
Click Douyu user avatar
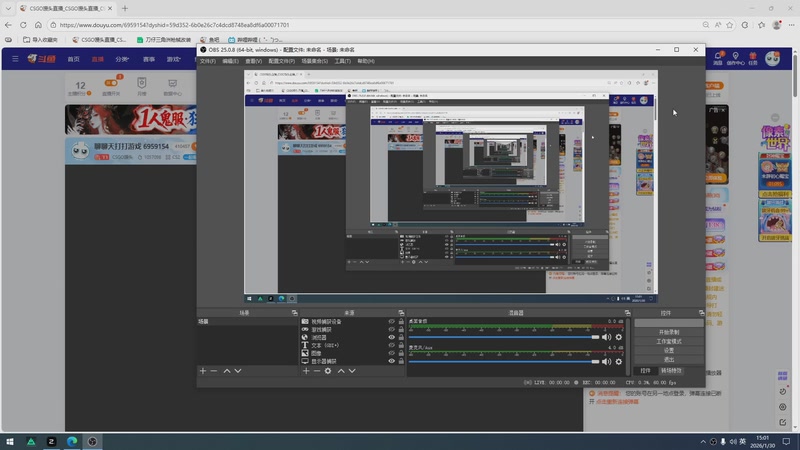(x=772, y=59)
